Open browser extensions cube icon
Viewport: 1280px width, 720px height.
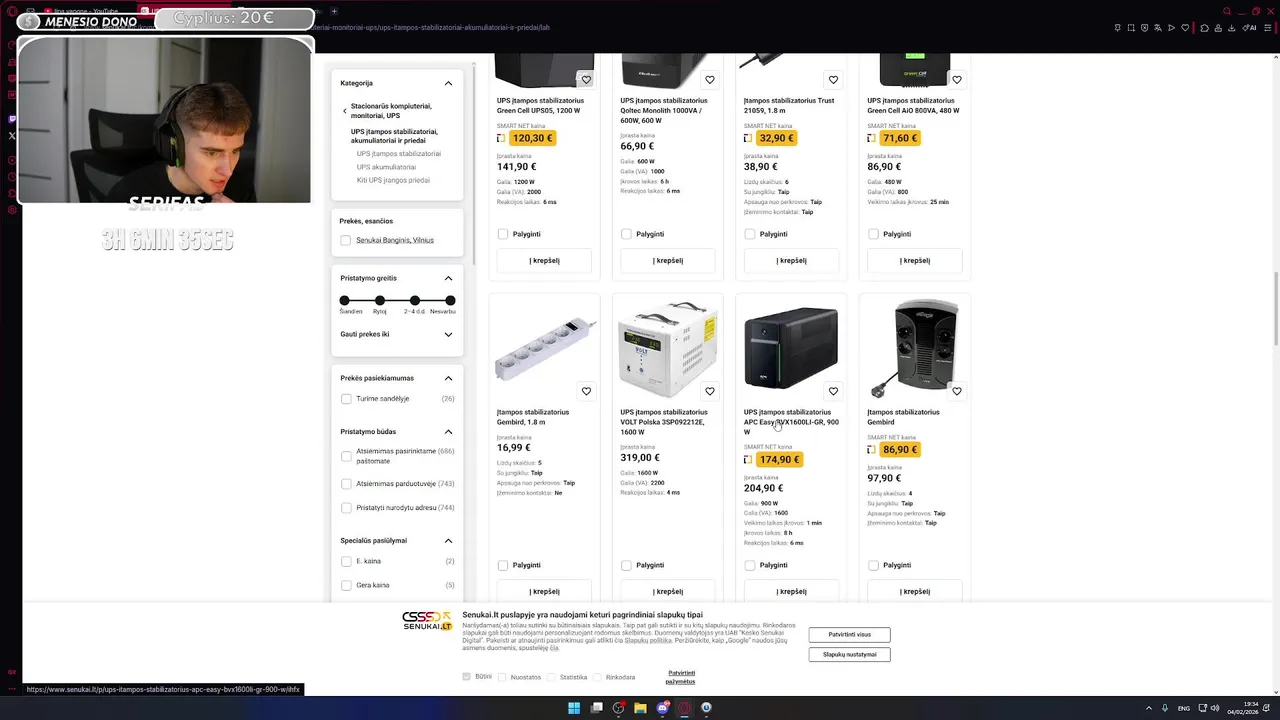point(1204,28)
